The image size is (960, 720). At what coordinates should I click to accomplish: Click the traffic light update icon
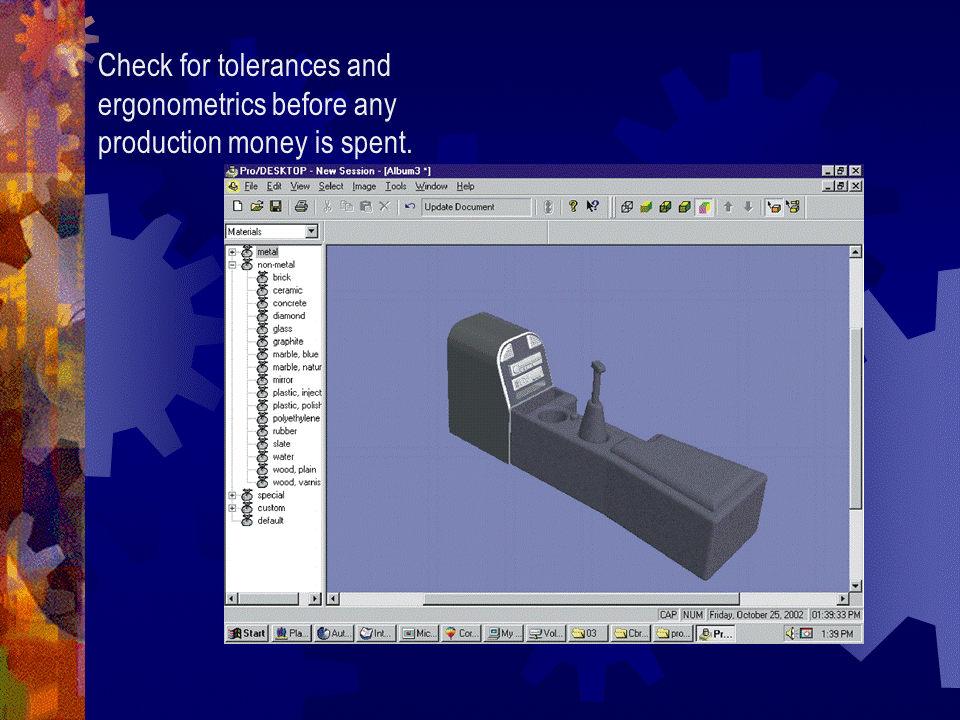(549, 207)
